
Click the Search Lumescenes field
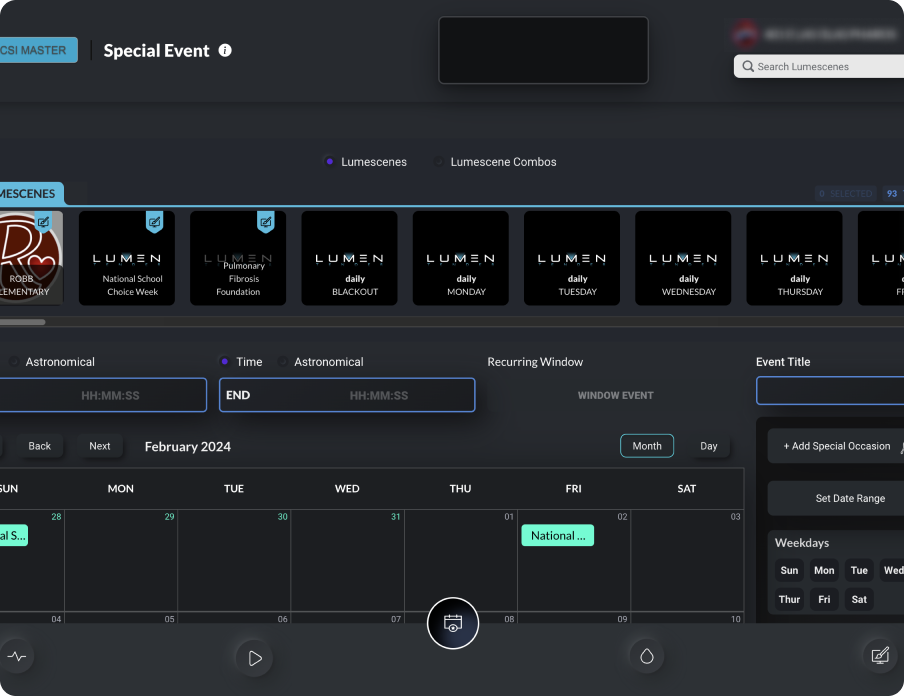pos(819,66)
